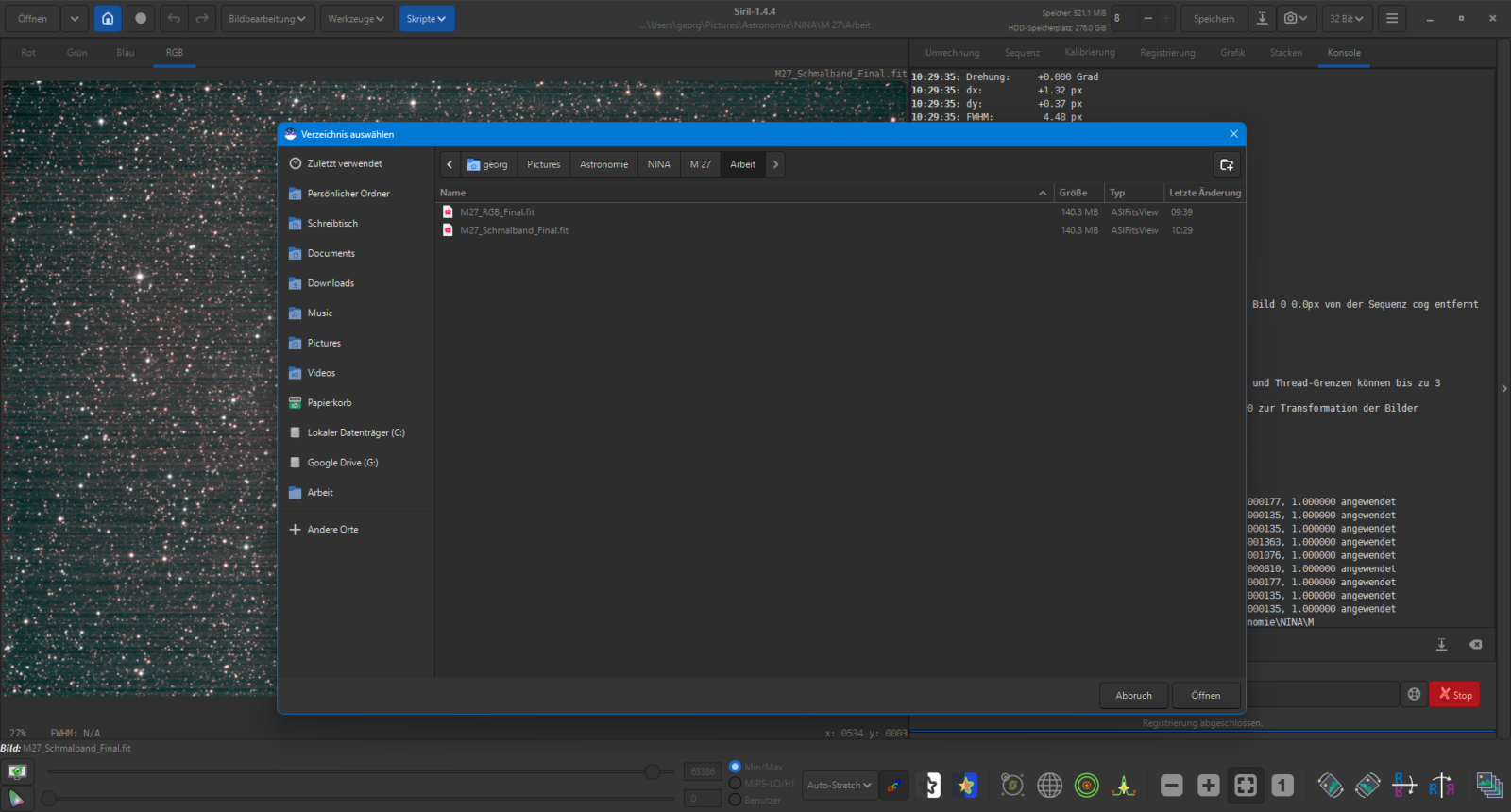
Task: Click the Abbruch button in dialog
Action: coord(1134,696)
